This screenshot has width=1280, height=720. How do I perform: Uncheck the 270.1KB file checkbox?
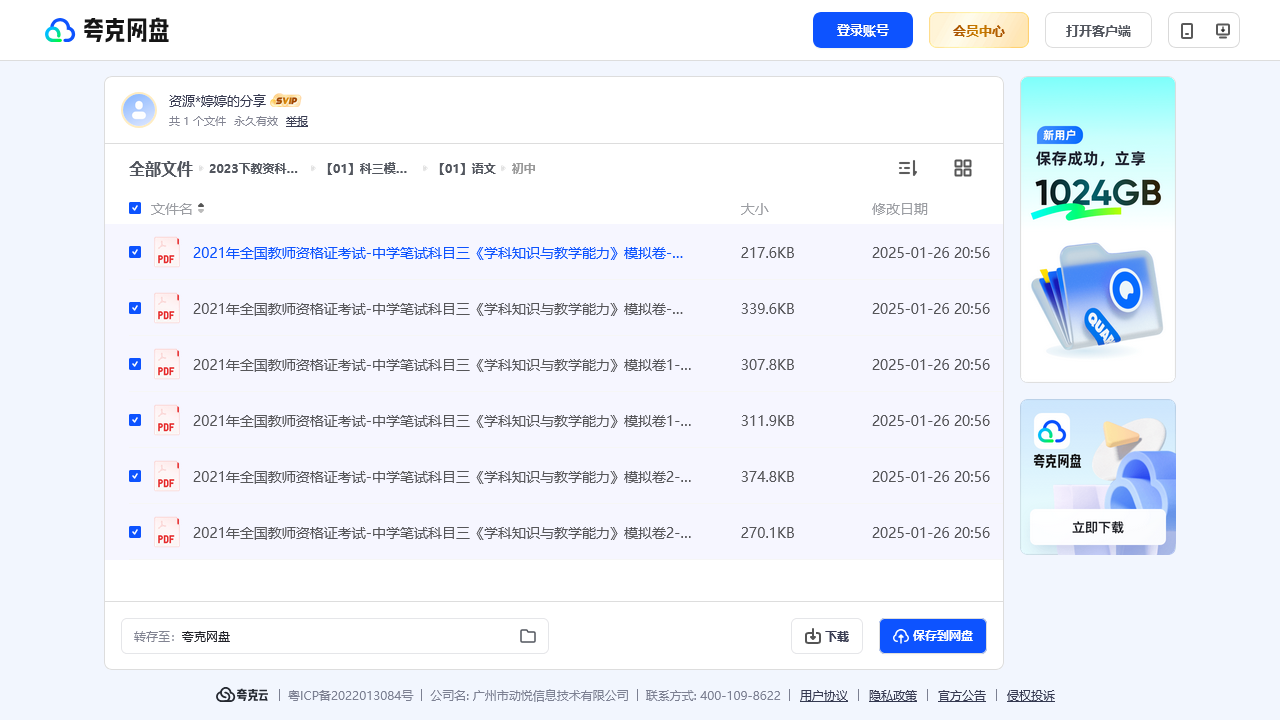pos(135,532)
